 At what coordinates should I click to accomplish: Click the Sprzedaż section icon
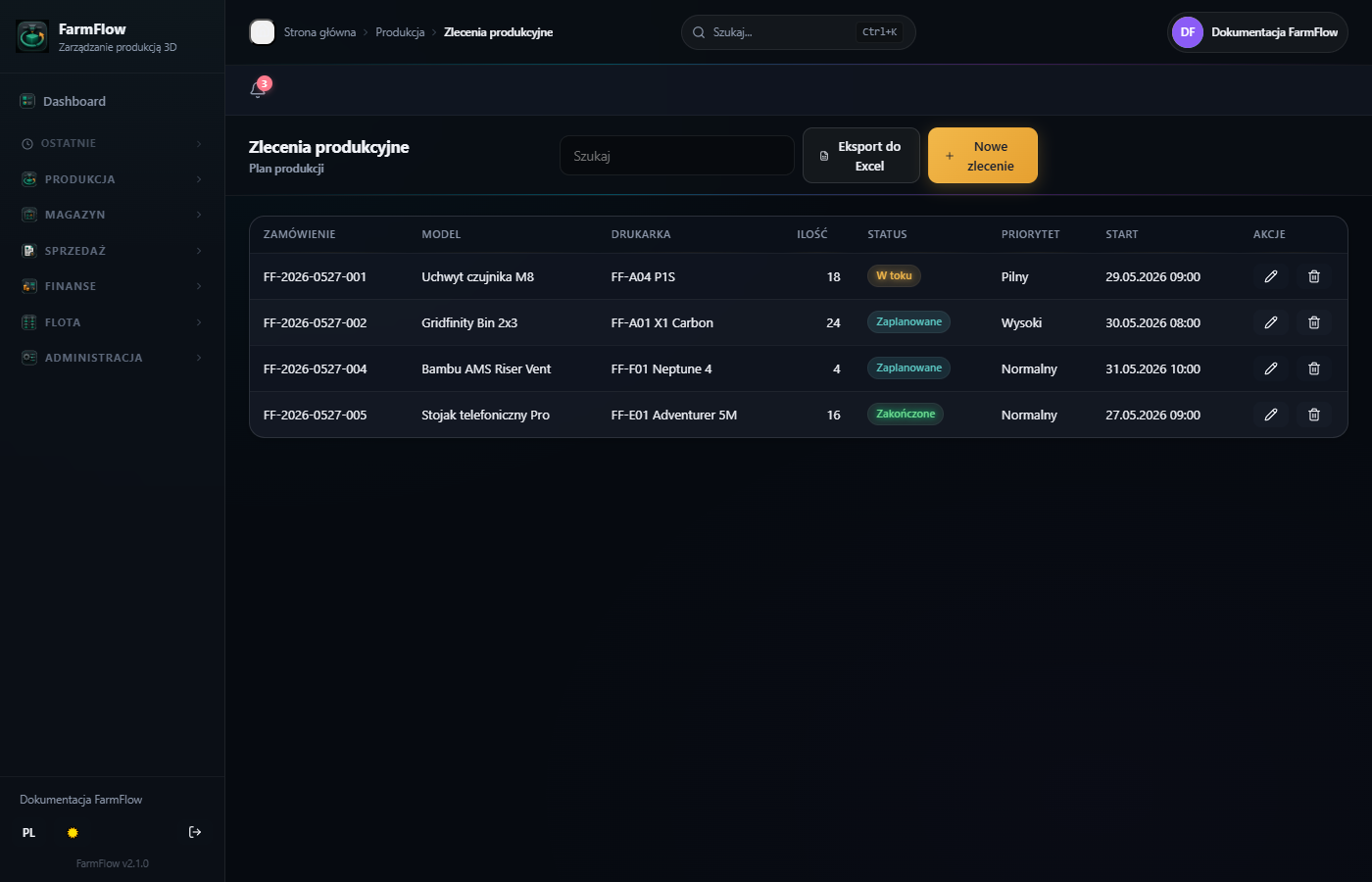click(x=29, y=251)
